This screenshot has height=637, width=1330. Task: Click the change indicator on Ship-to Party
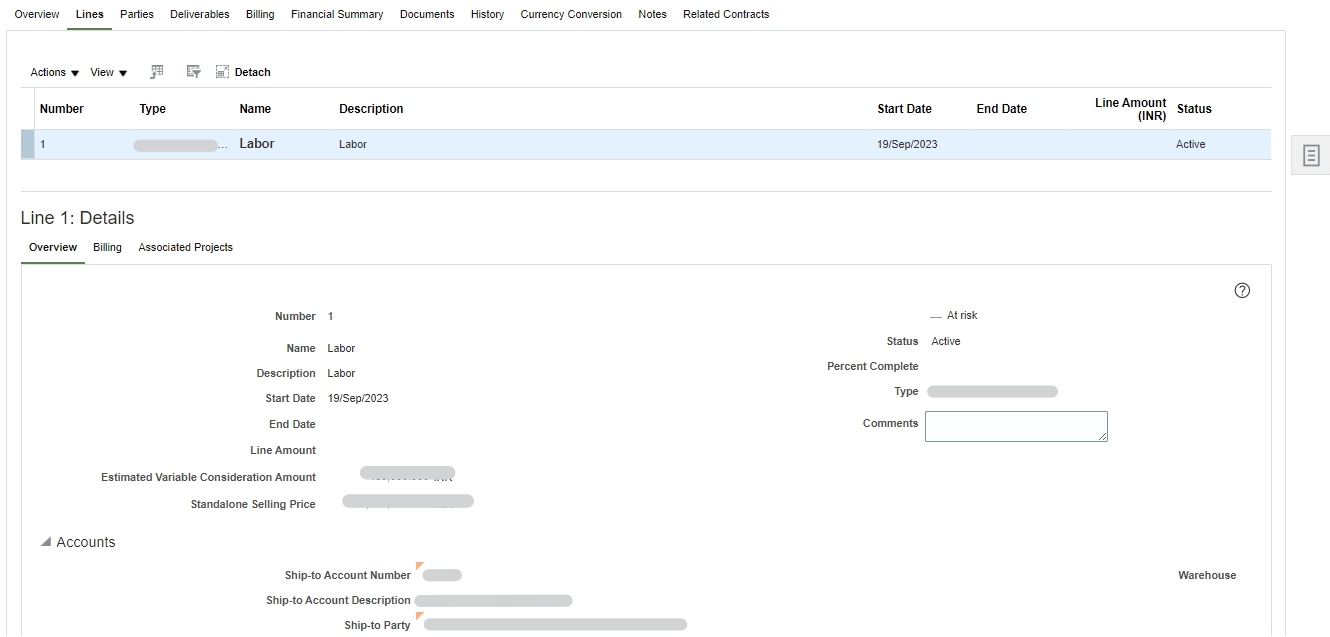(417, 617)
